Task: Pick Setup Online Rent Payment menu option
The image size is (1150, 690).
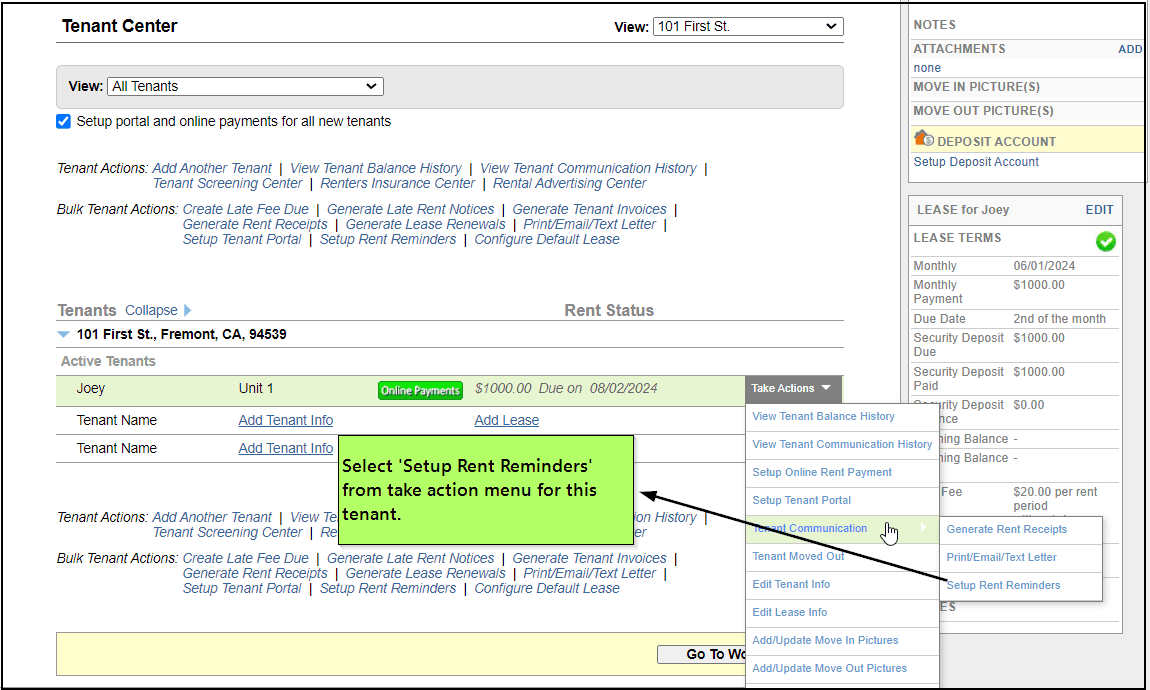Action: pyautogui.click(x=822, y=472)
